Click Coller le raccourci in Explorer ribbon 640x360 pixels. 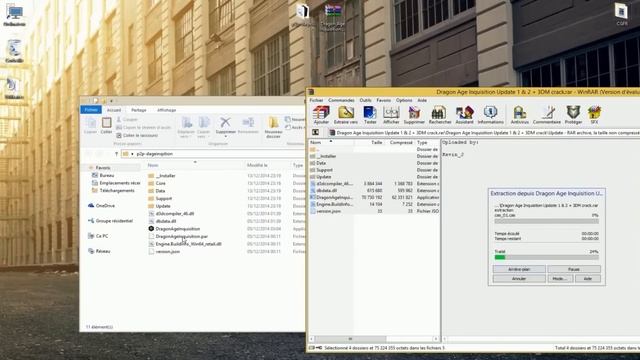[137, 136]
